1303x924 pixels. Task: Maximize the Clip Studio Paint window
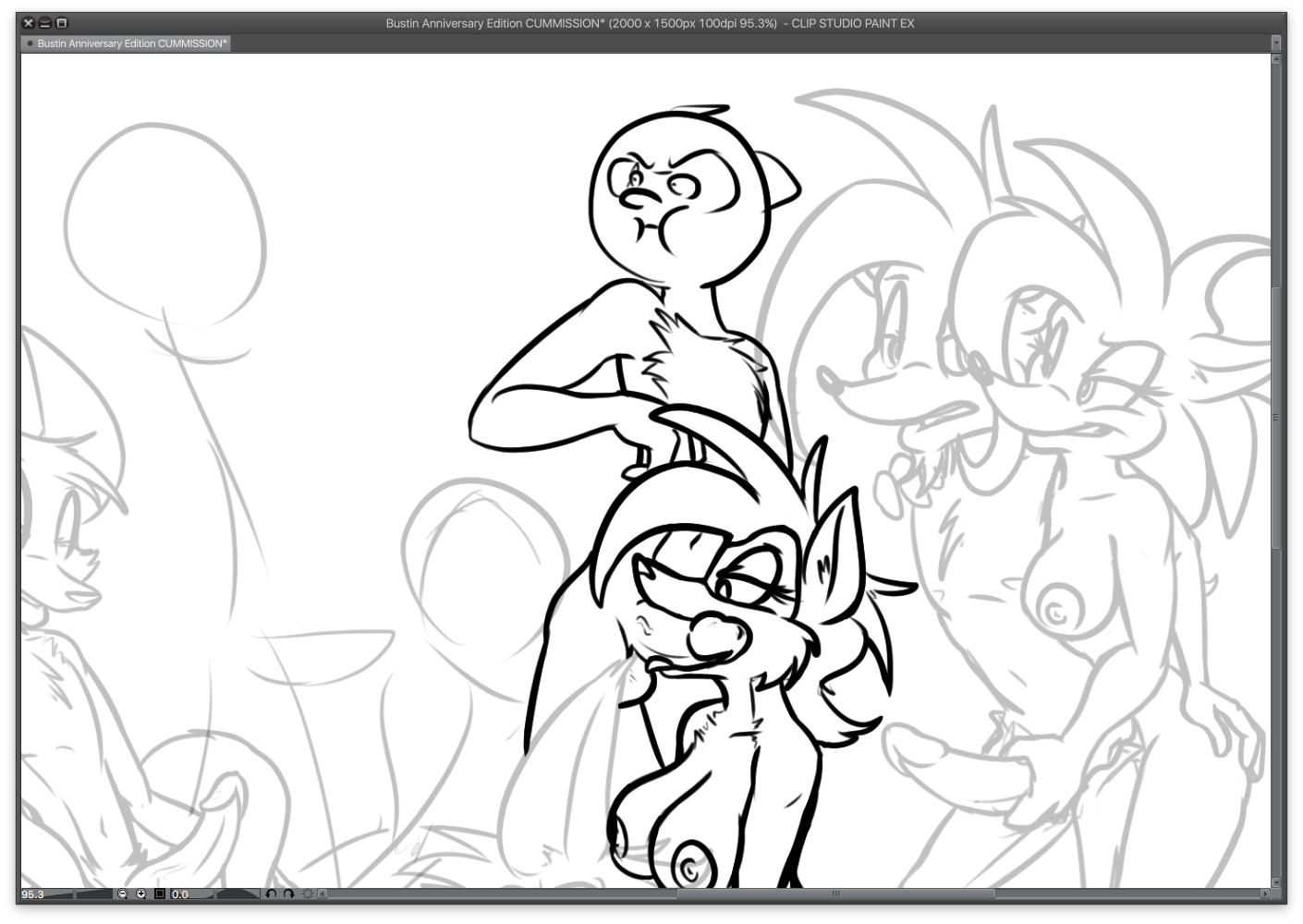click(62, 23)
